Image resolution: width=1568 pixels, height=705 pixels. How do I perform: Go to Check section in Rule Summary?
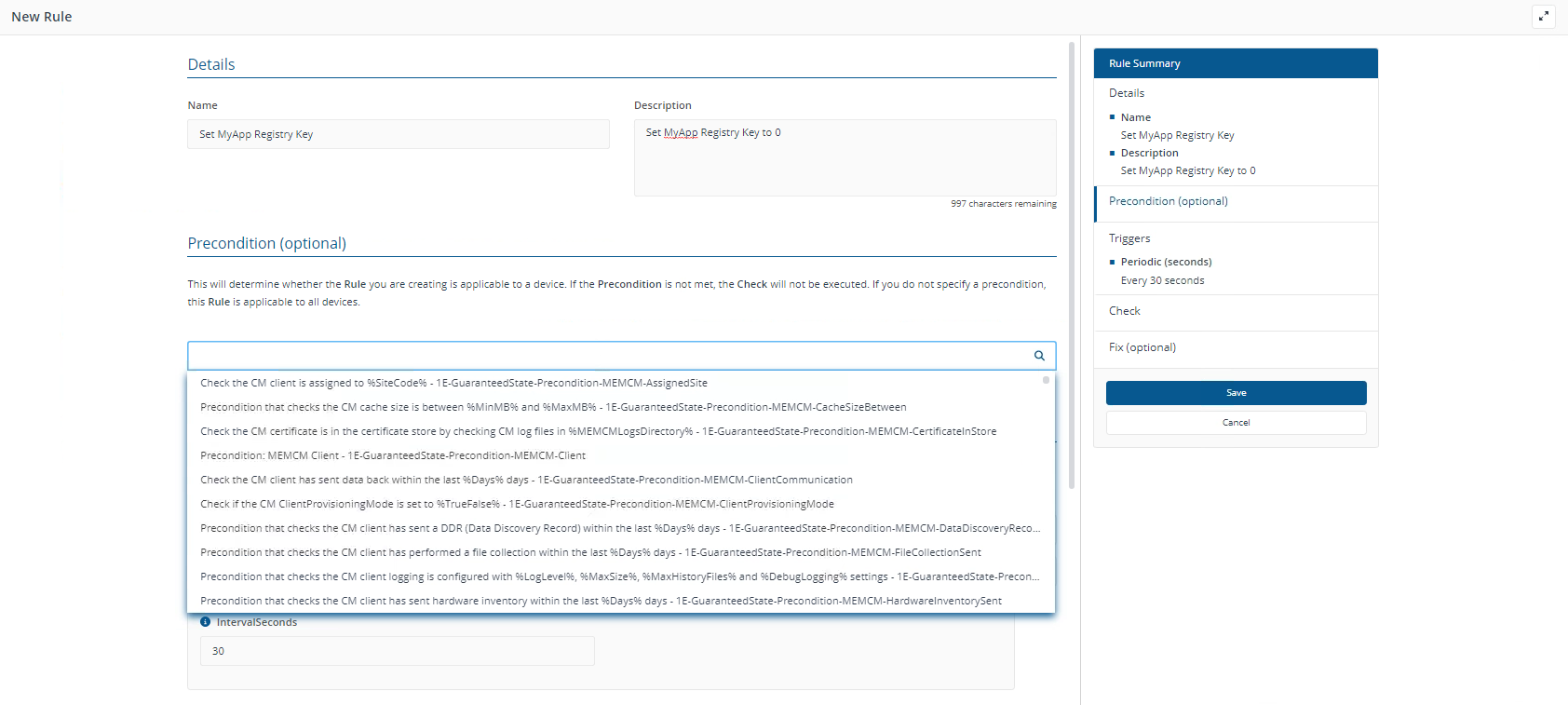[1124, 311]
